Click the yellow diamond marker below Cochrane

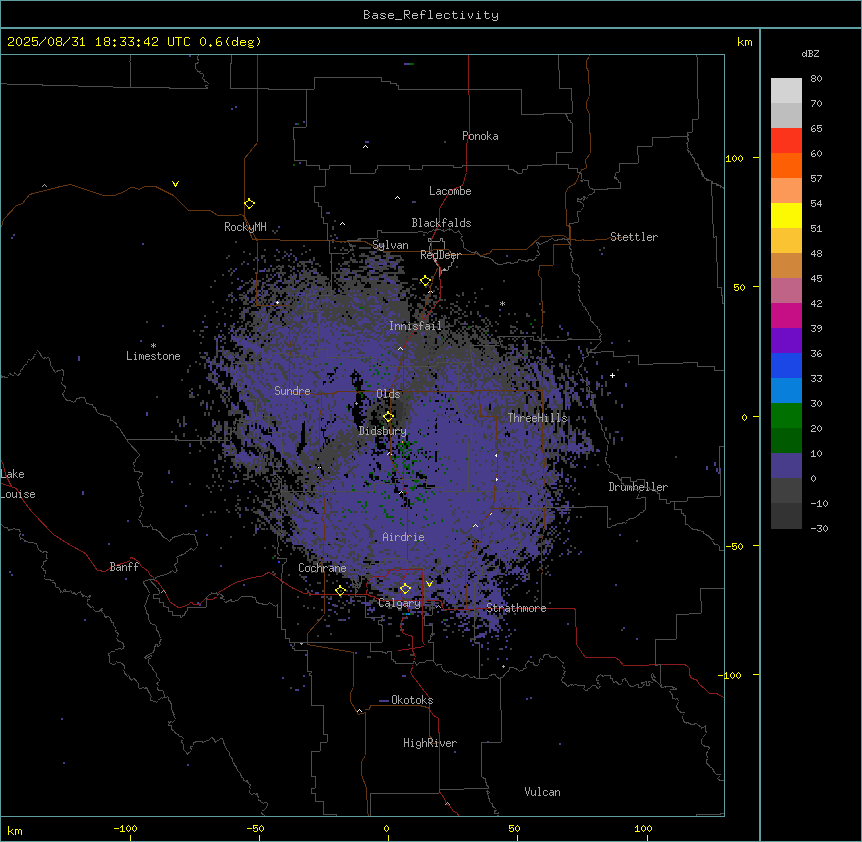[x=340, y=591]
